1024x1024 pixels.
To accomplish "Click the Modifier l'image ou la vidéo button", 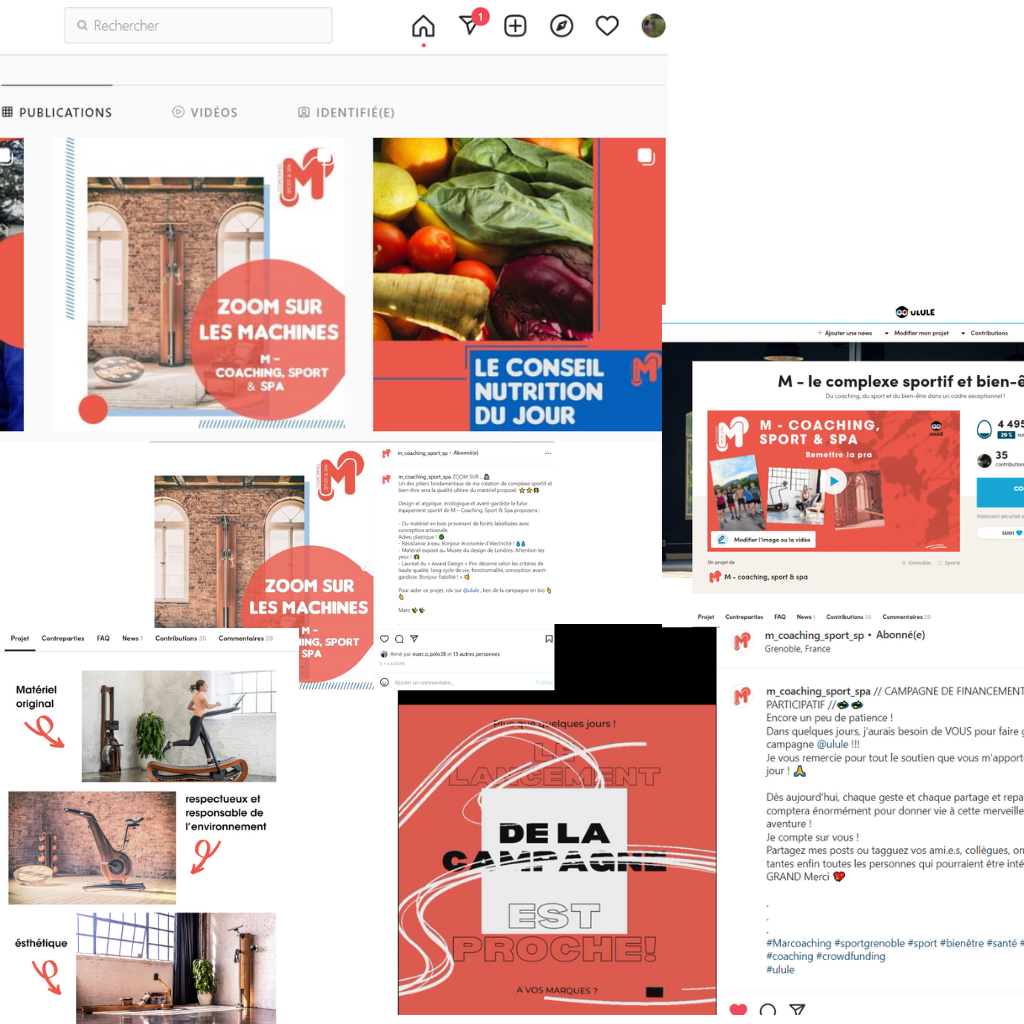I will pyautogui.click(x=763, y=539).
